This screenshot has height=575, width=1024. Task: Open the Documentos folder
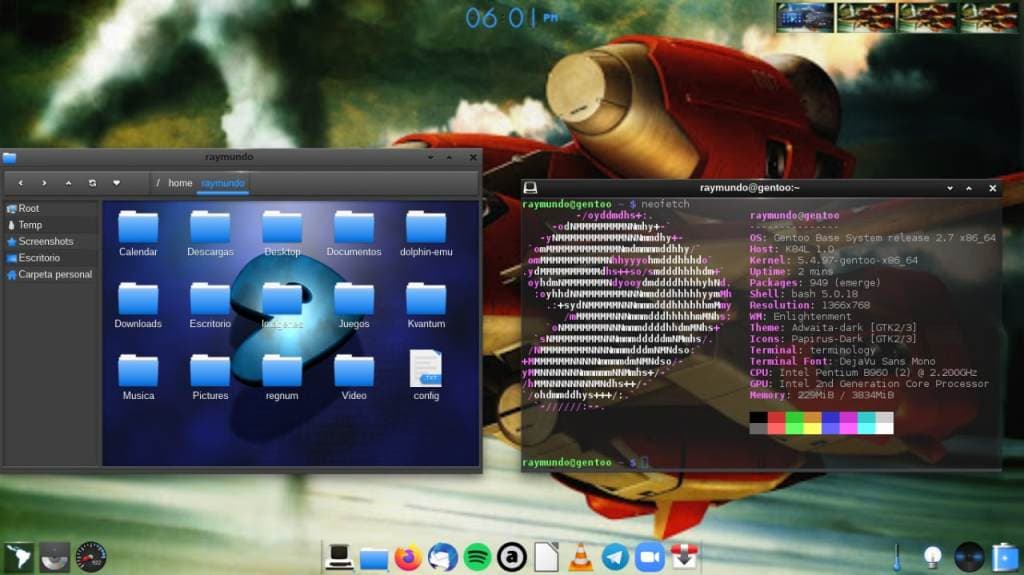pos(354,233)
